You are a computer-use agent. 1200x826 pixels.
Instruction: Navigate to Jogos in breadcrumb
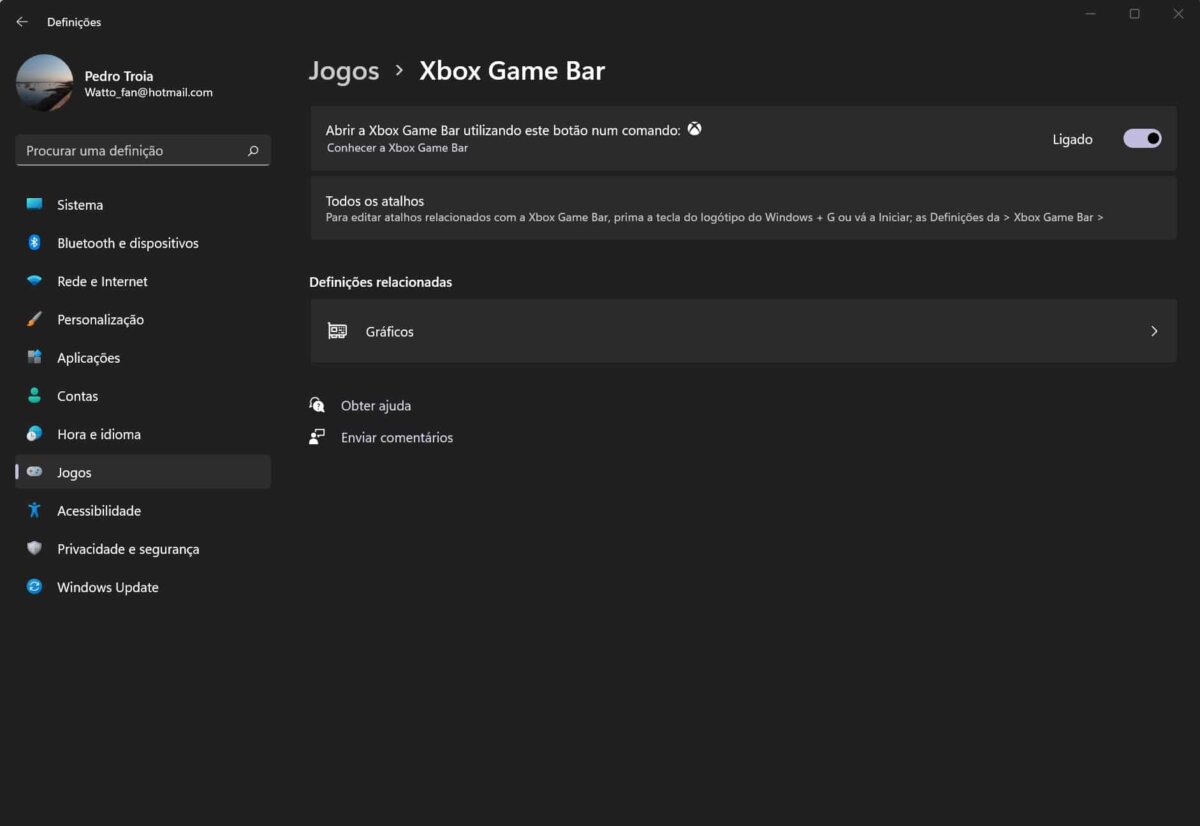pos(344,71)
